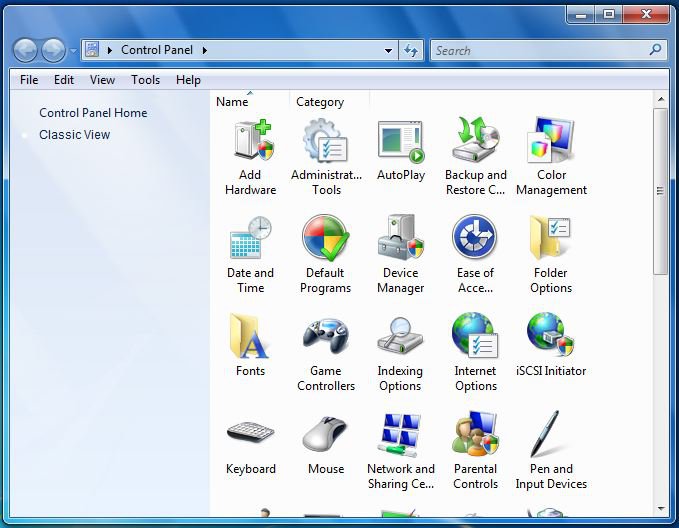Viewport: 679px width, 528px height.
Task: Open the Mouse icon
Action: [x=325, y=434]
